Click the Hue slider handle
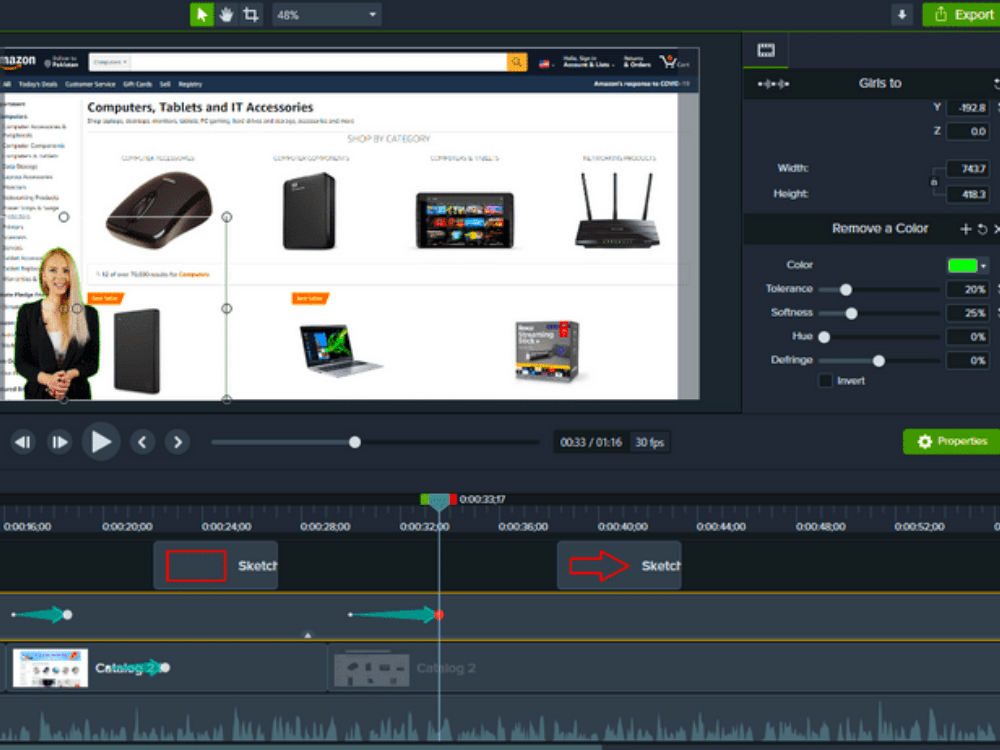 tap(824, 337)
